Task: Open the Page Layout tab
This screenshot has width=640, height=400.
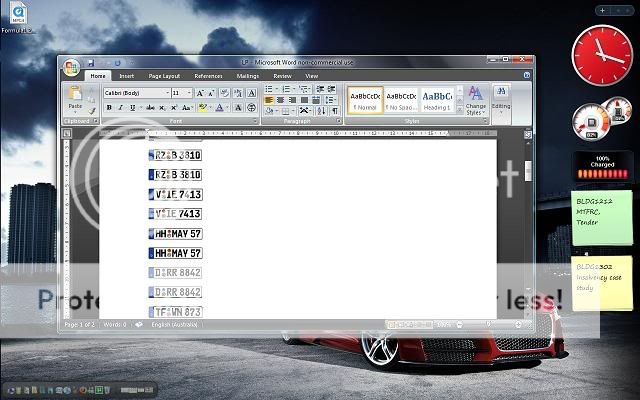Action: (x=164, y=76)
